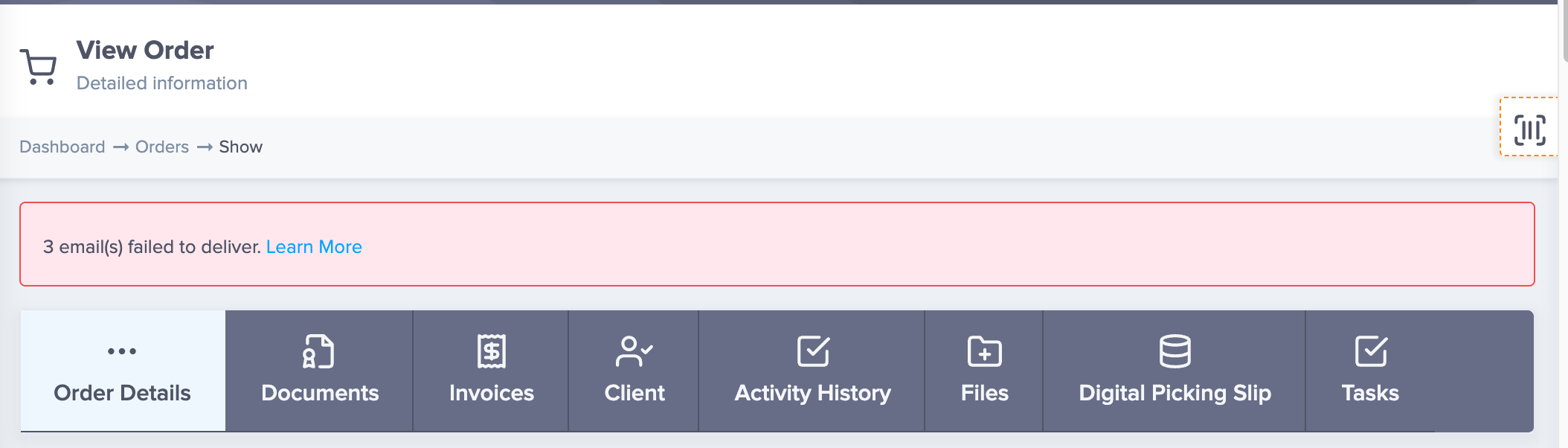Click the Digital Picking Slip database icon
Viewport: 1568px width, 448px height.
point(1175,351)
